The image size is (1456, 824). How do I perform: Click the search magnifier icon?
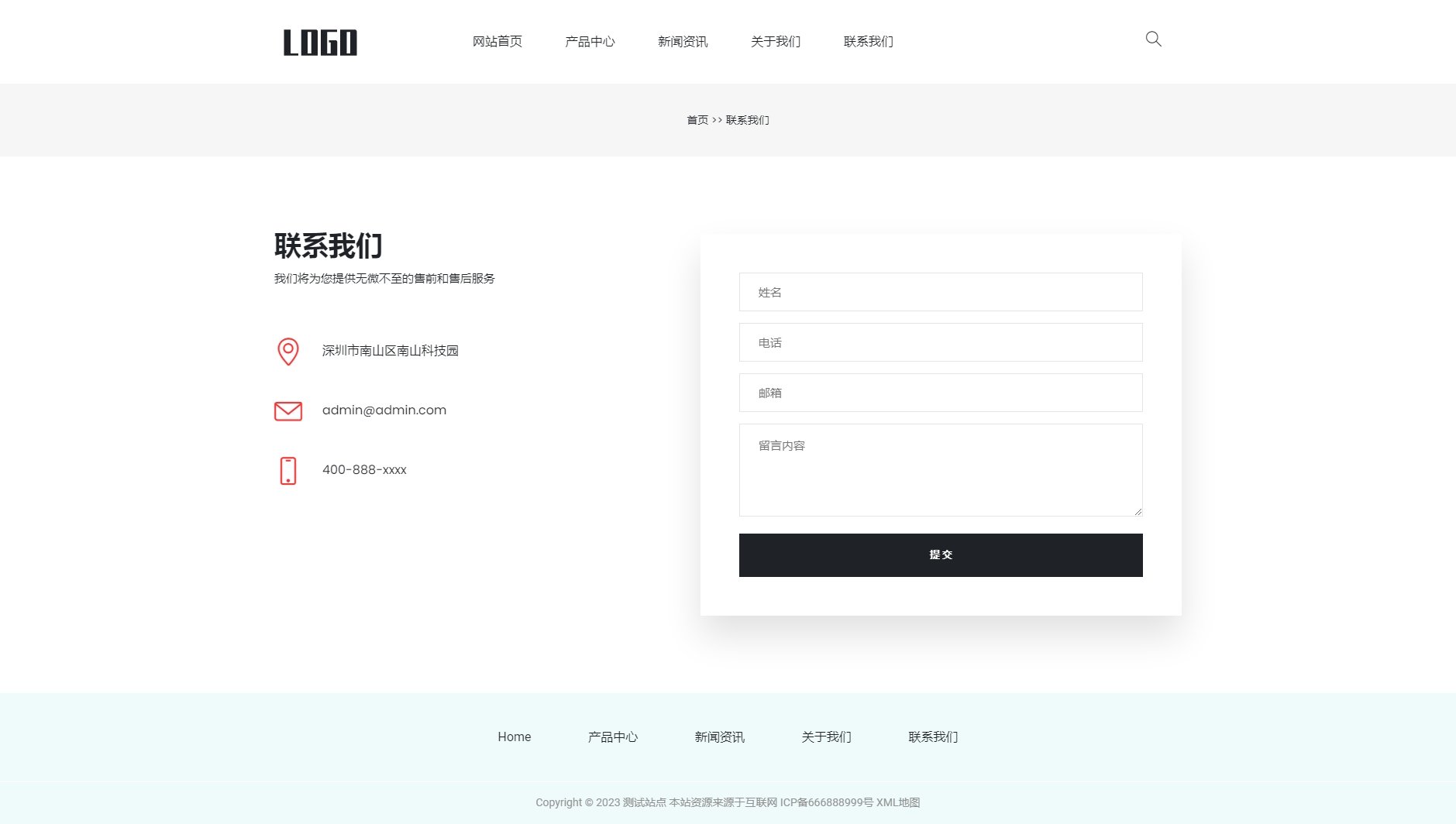[x=1153, y=39]
